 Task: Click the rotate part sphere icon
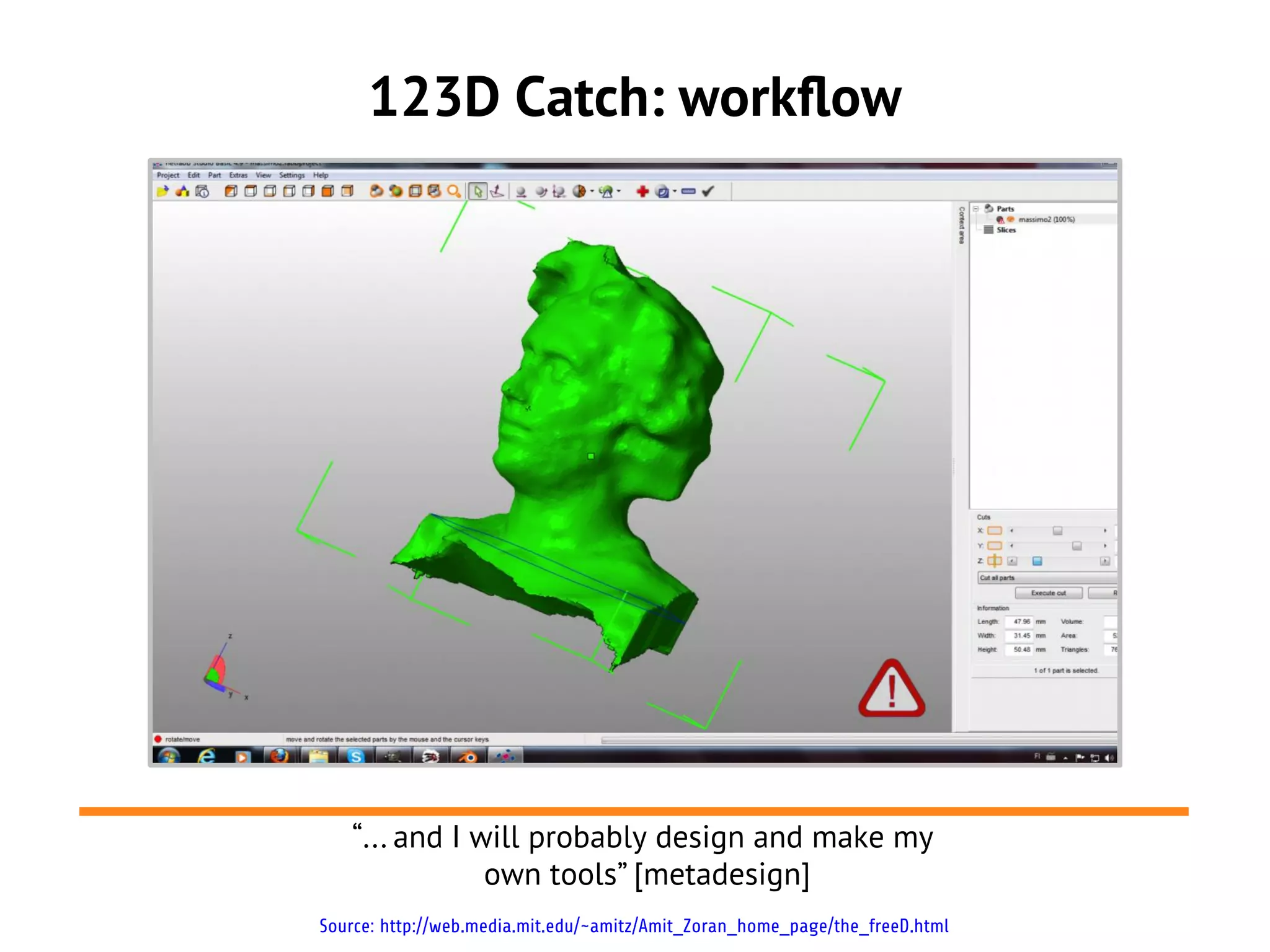coord(541,192)
